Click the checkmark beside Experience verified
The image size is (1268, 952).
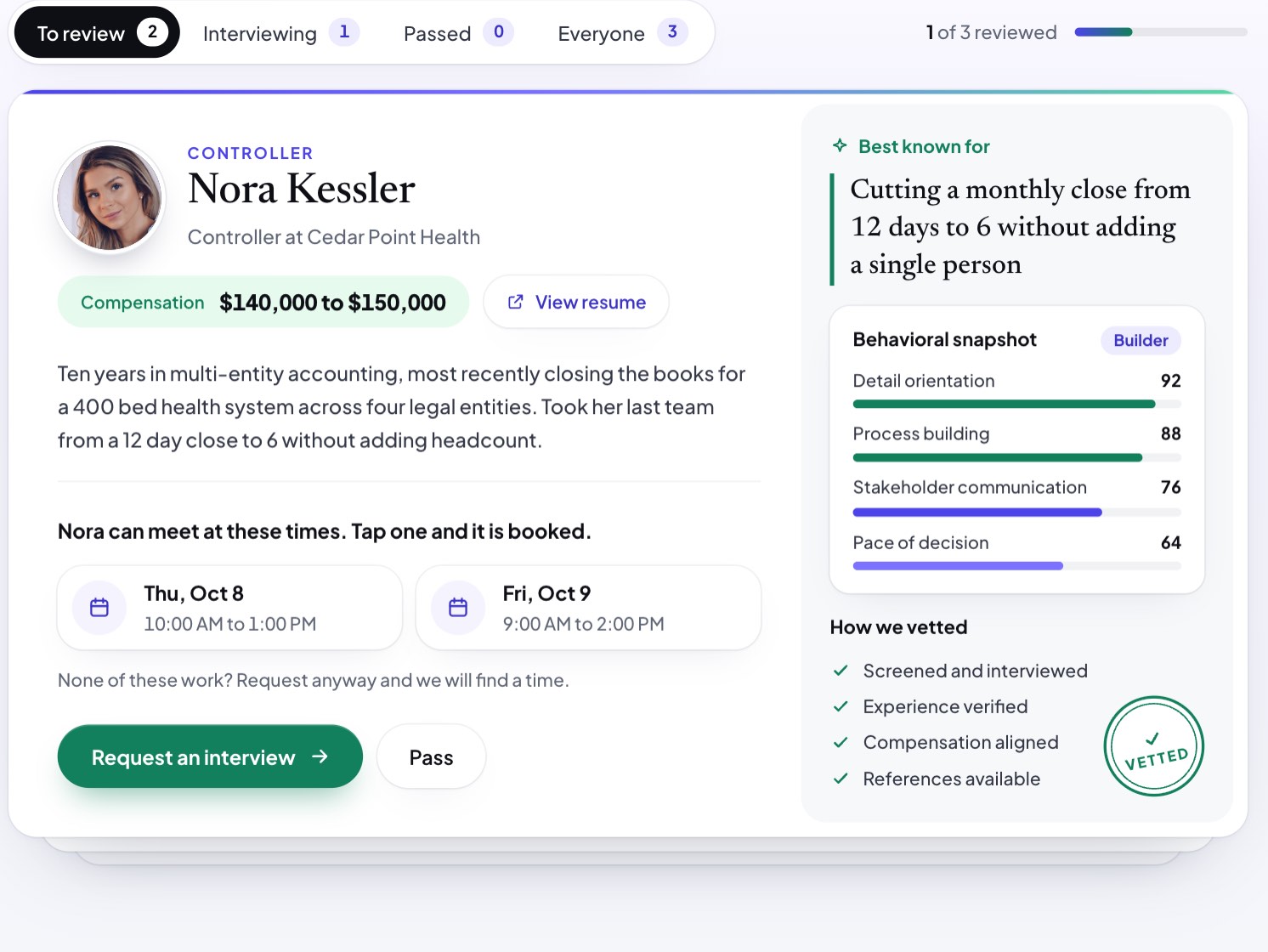841,706
